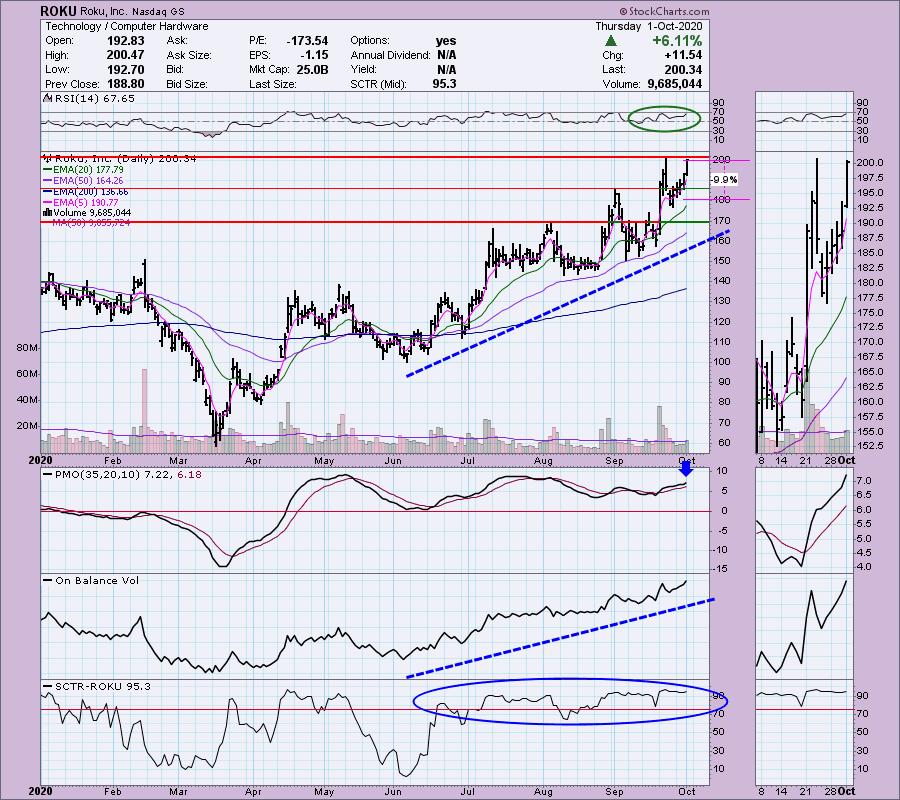Screen dimensions: 900x800
Task: Select the ROKU ticker symbol in the header
Action: 59,11
